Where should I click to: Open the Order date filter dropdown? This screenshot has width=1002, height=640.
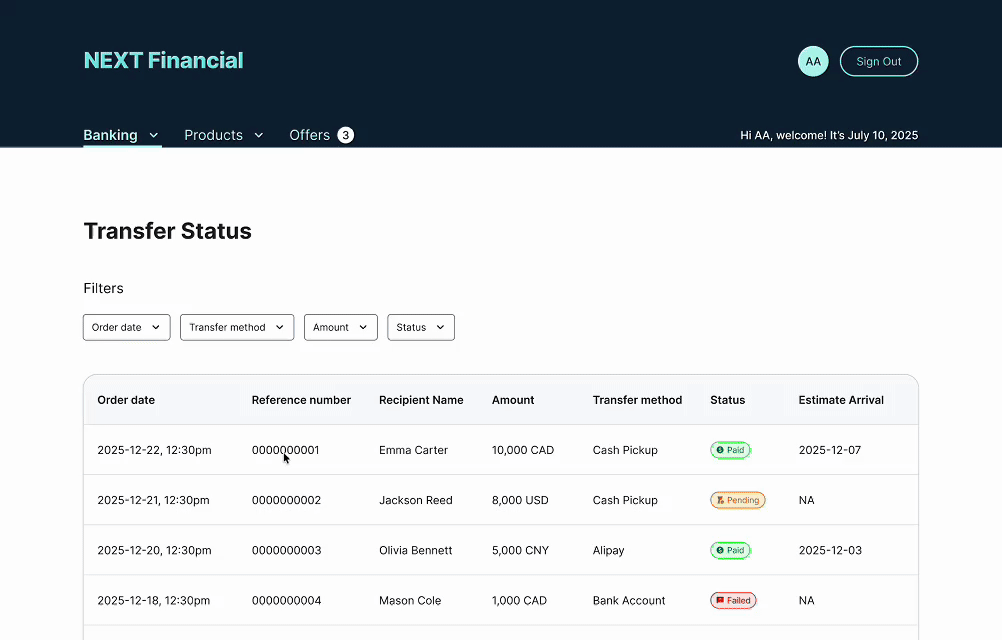[126, 327]
